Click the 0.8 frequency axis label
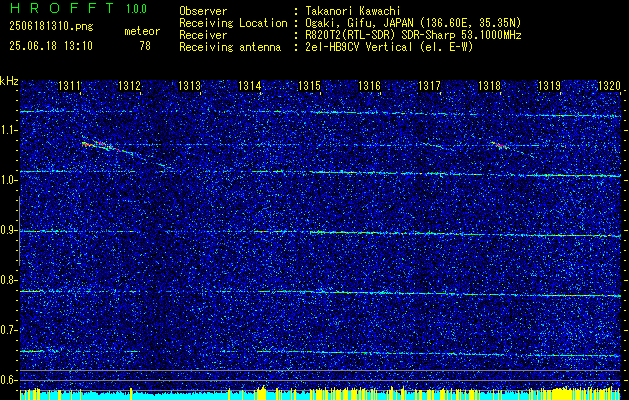629x400 pixels. 8,280
